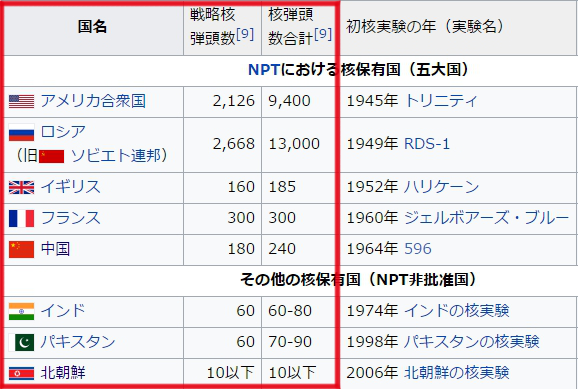Click the 1964年 text
578x389 pixels.
pyautogui.click(x=372, y=249)
